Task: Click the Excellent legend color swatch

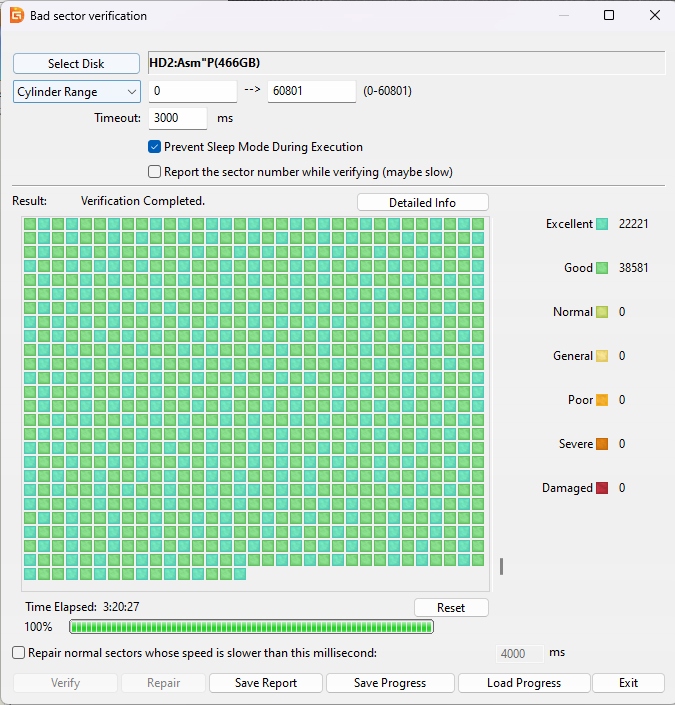Action: [602, 224]
